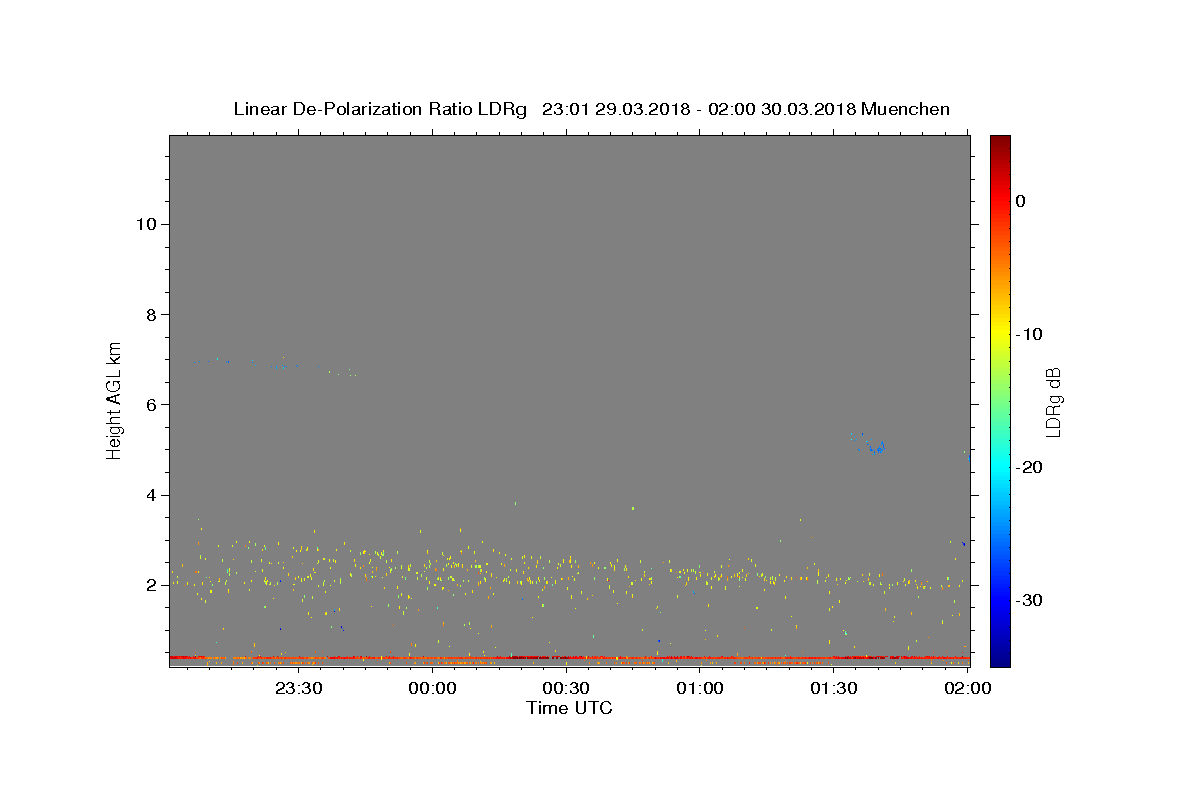
Task: Click the blue echo cluster near 5 km
Action: (x=875, y=448)
